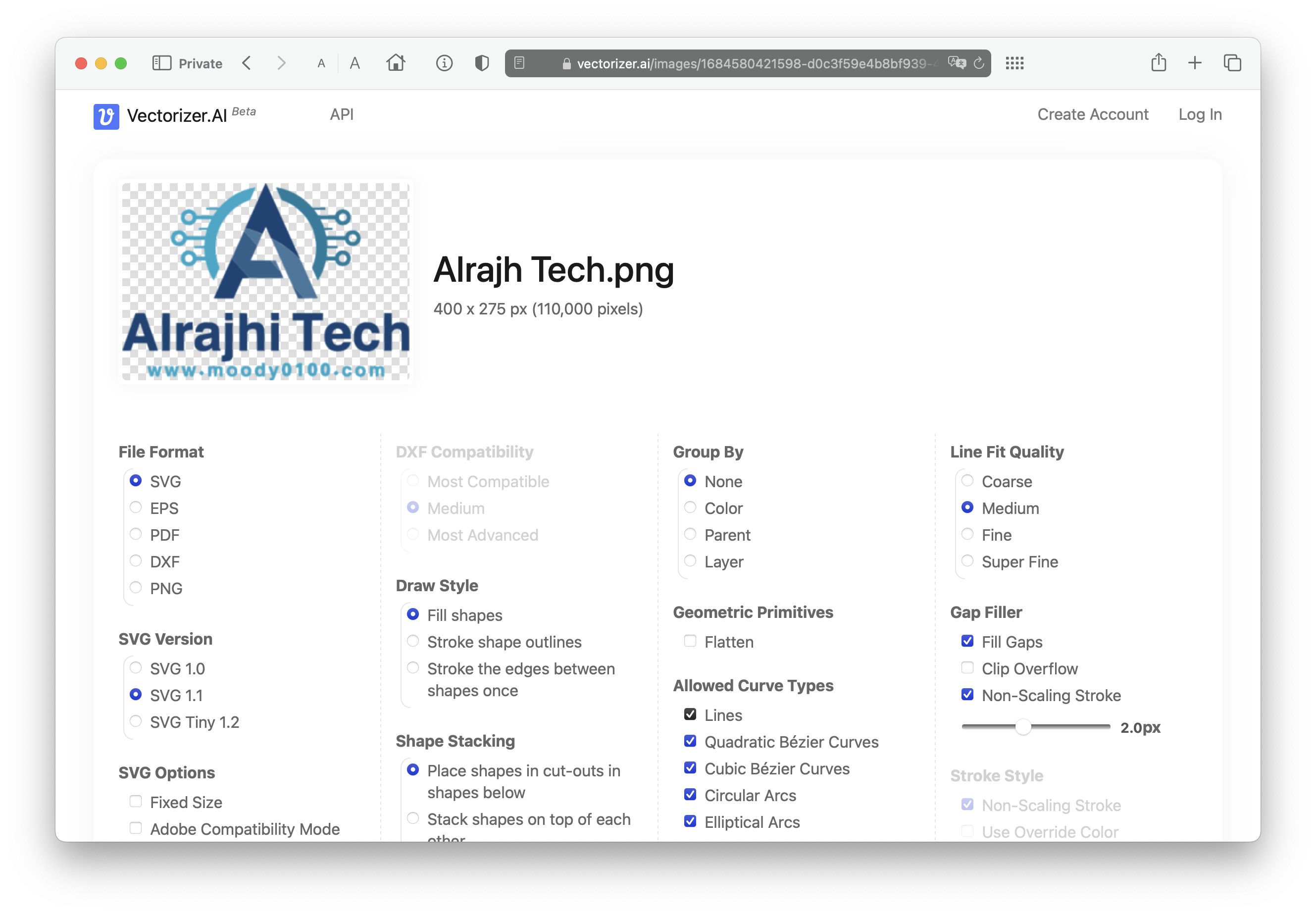Viewport: 1316px width, 915px height.
Task: Click the browser forward arrow
Action: click(281, 63)
